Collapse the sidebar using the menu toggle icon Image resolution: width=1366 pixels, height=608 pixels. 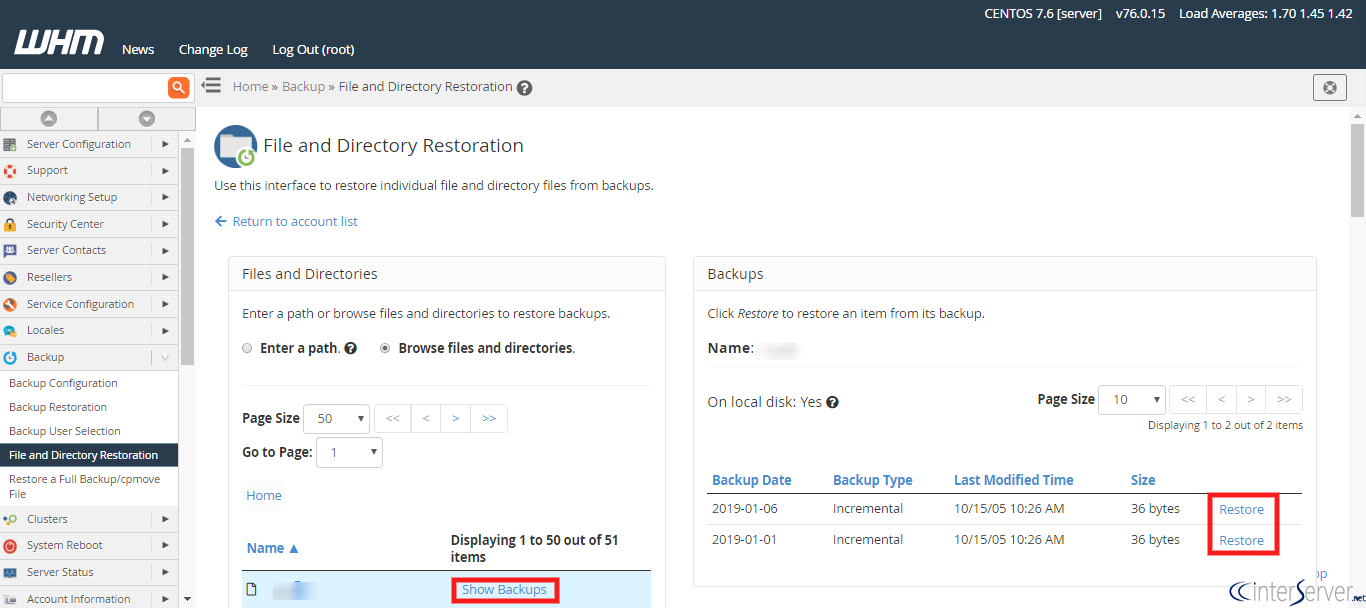point(211,86)
